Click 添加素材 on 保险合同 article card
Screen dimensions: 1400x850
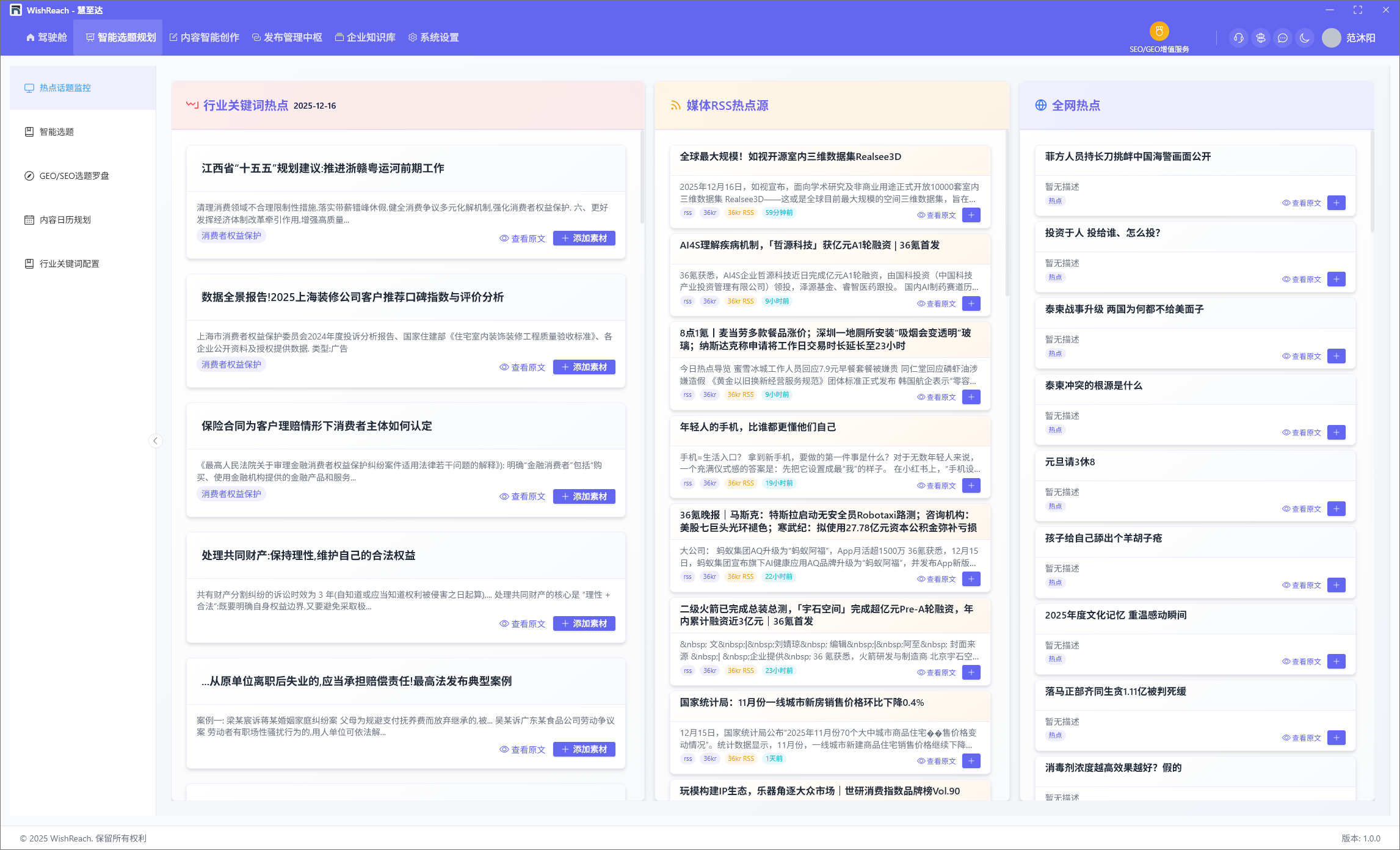click(584, 496)
